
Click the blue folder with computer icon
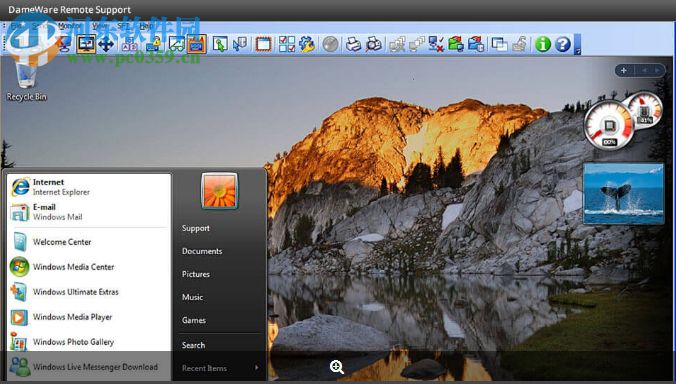[476, 44]
